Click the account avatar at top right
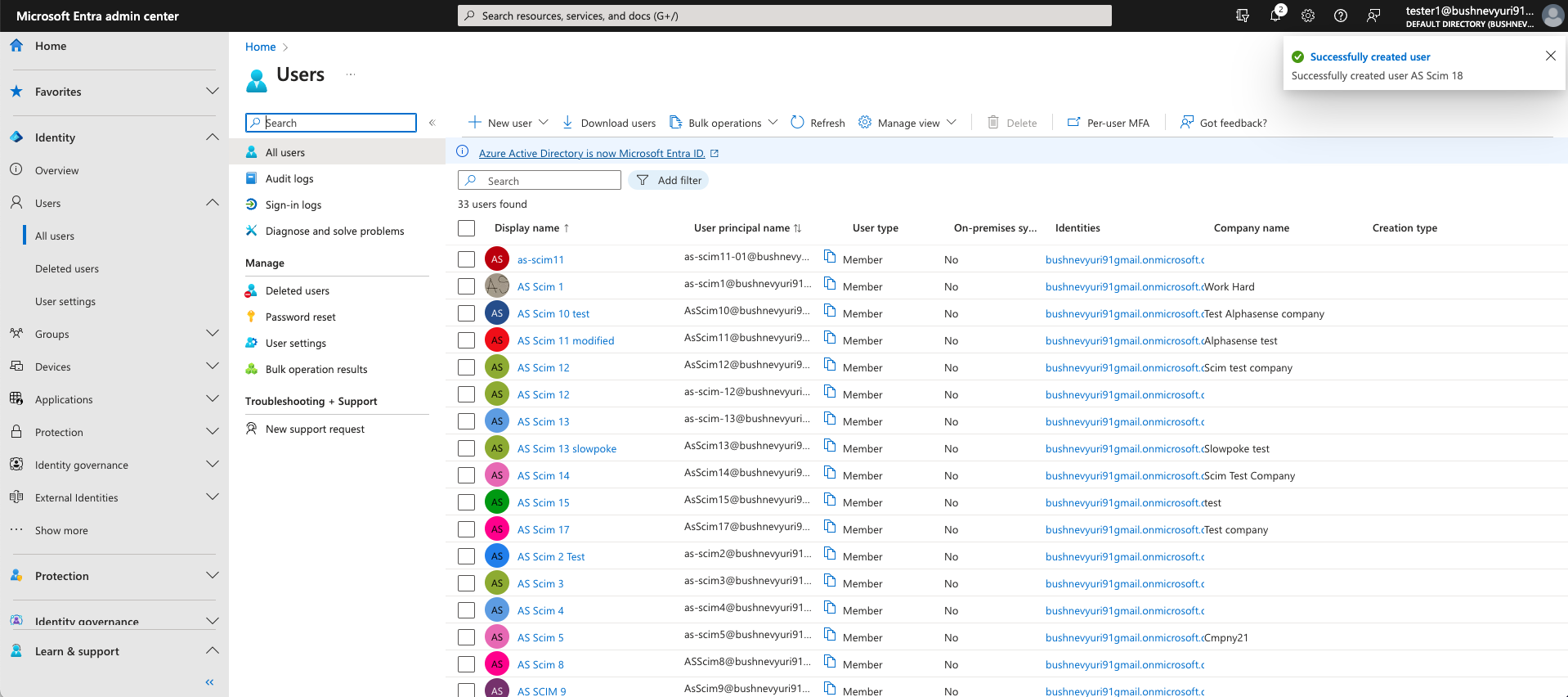 (x=1552, y=16)
